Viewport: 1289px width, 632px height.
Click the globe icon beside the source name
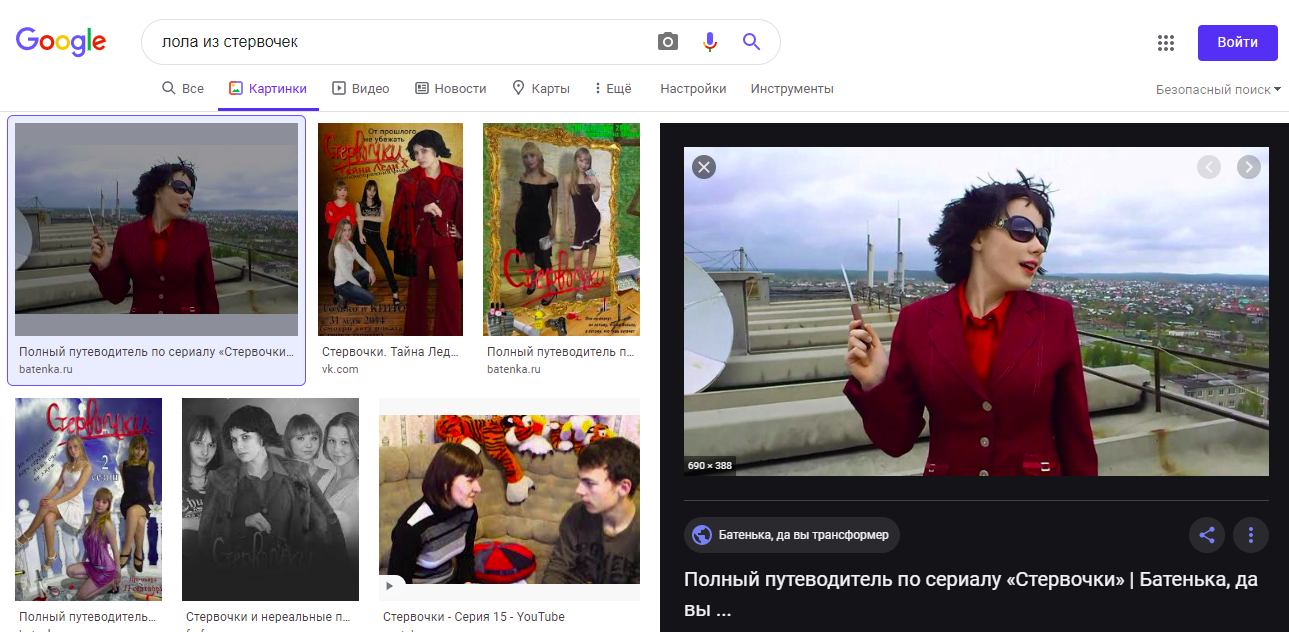click(x=702, y=535)
